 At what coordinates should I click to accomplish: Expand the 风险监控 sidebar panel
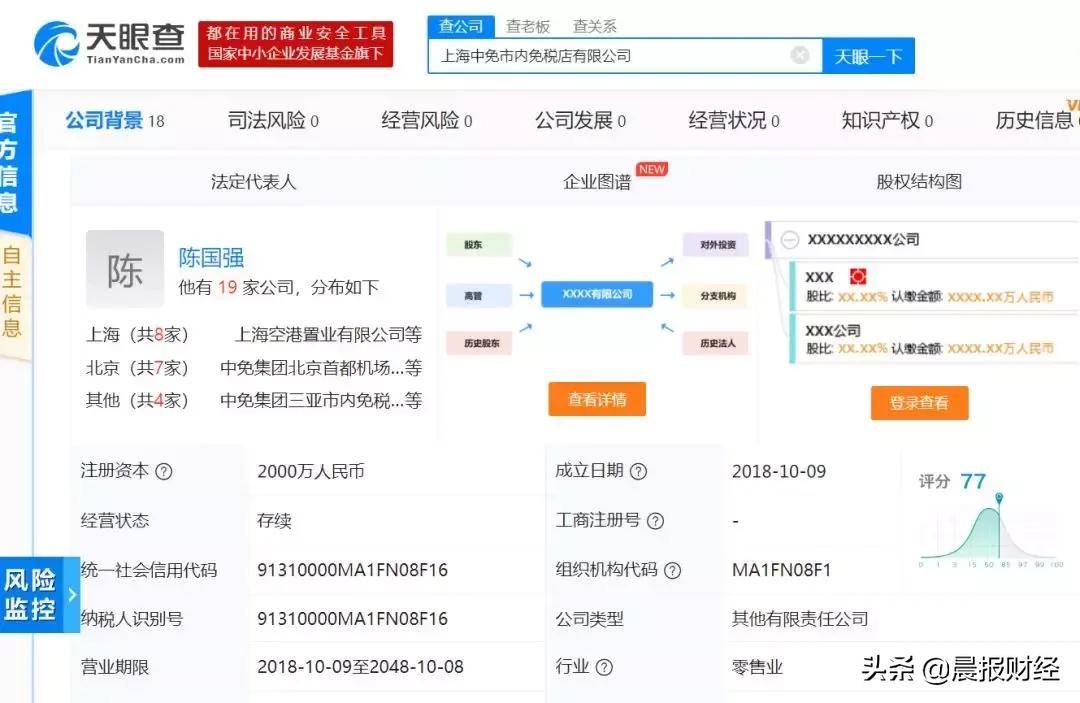click(33, 594)
